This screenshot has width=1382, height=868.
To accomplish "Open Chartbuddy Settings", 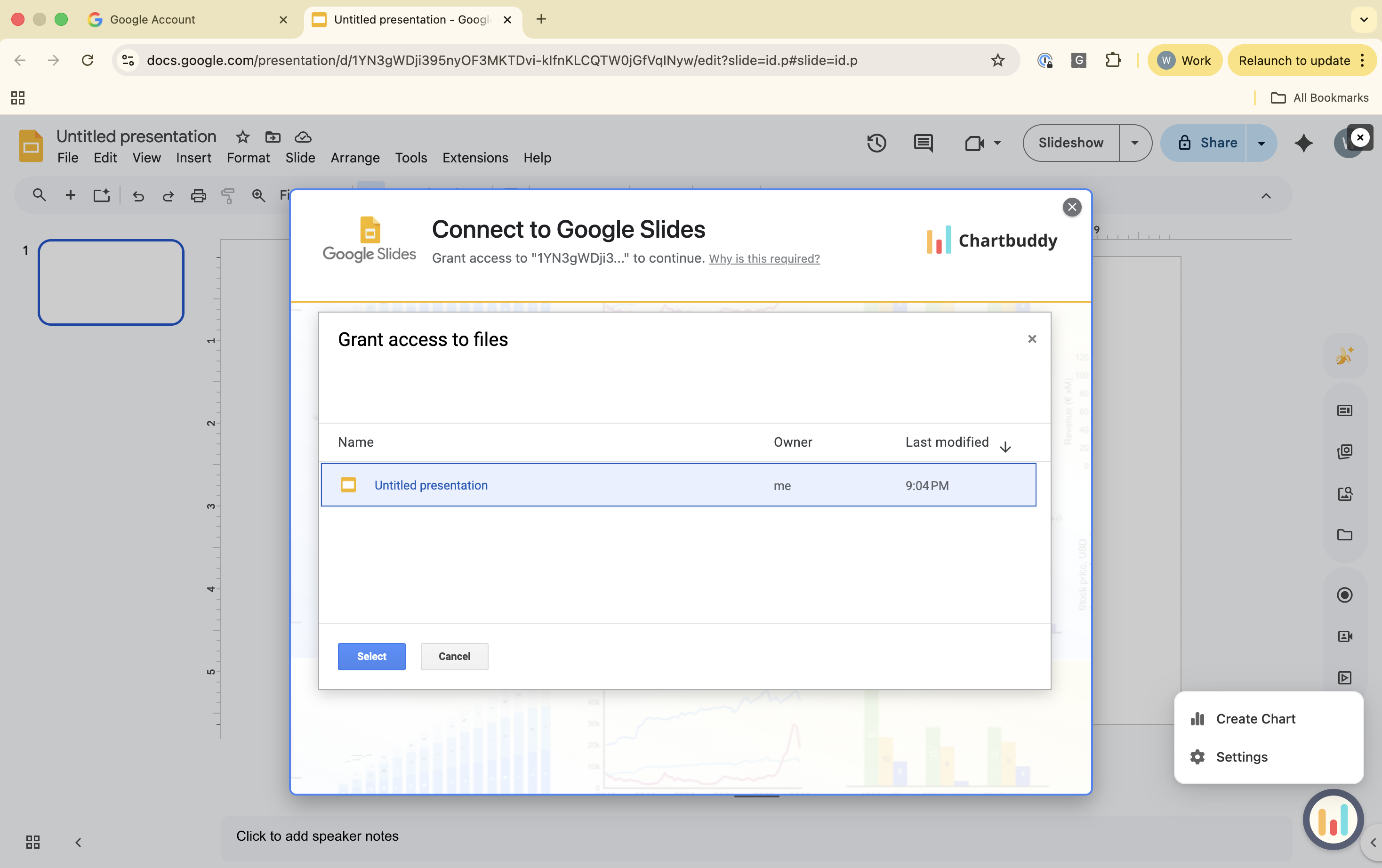I will 1243,756.
